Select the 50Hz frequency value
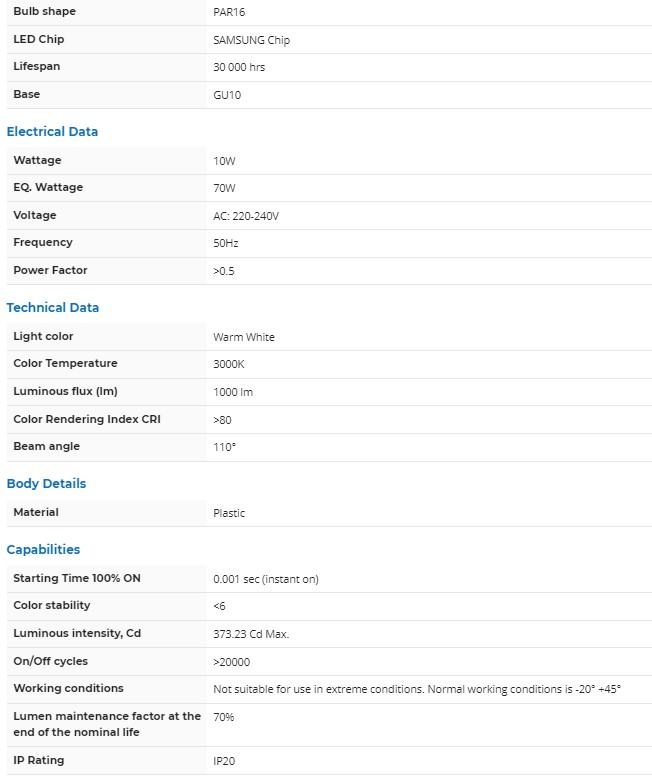This screenshot has width=652, height=784. tap(226, 243)
